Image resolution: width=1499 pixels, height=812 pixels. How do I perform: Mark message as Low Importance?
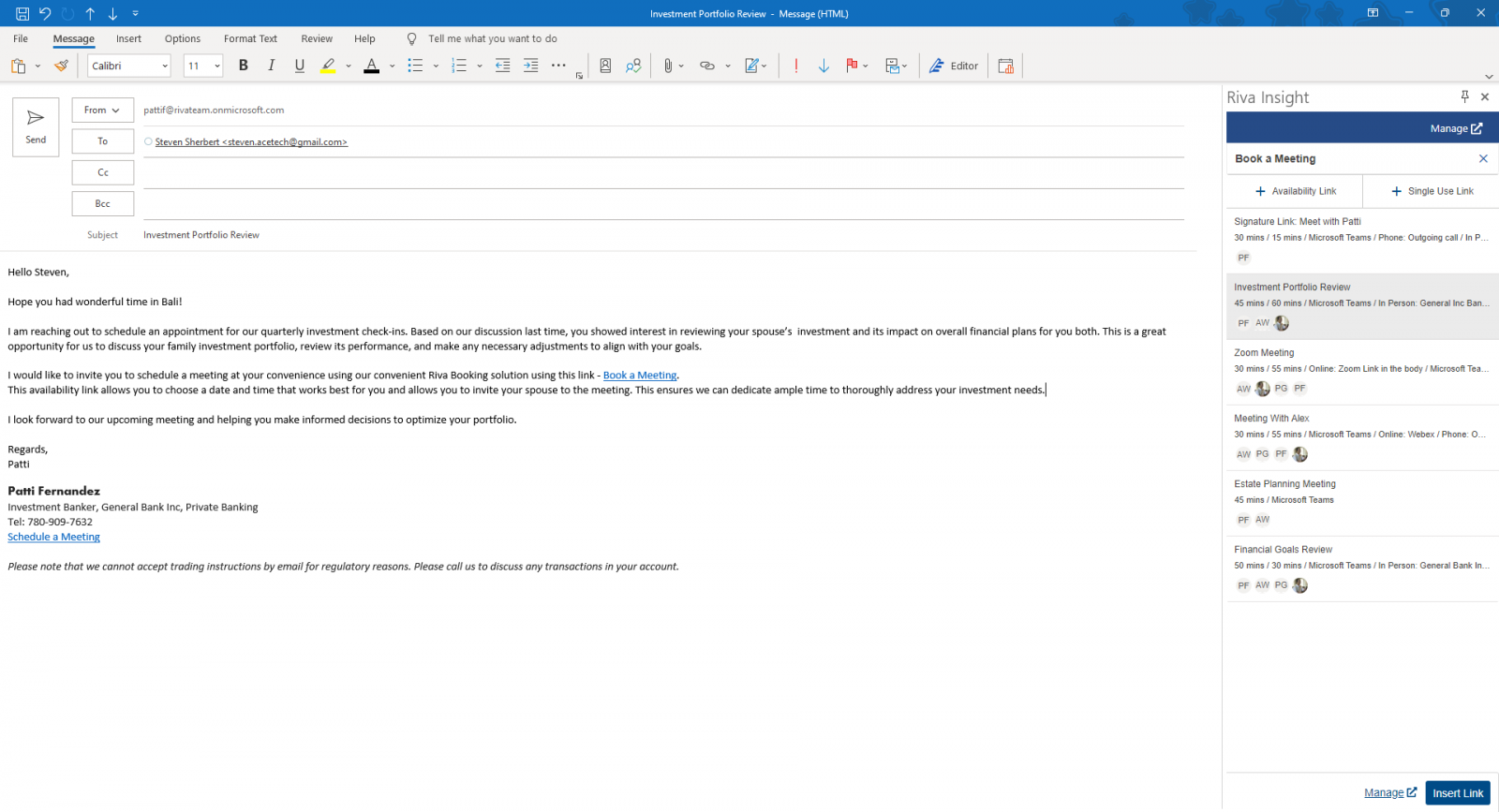(824, 66)
